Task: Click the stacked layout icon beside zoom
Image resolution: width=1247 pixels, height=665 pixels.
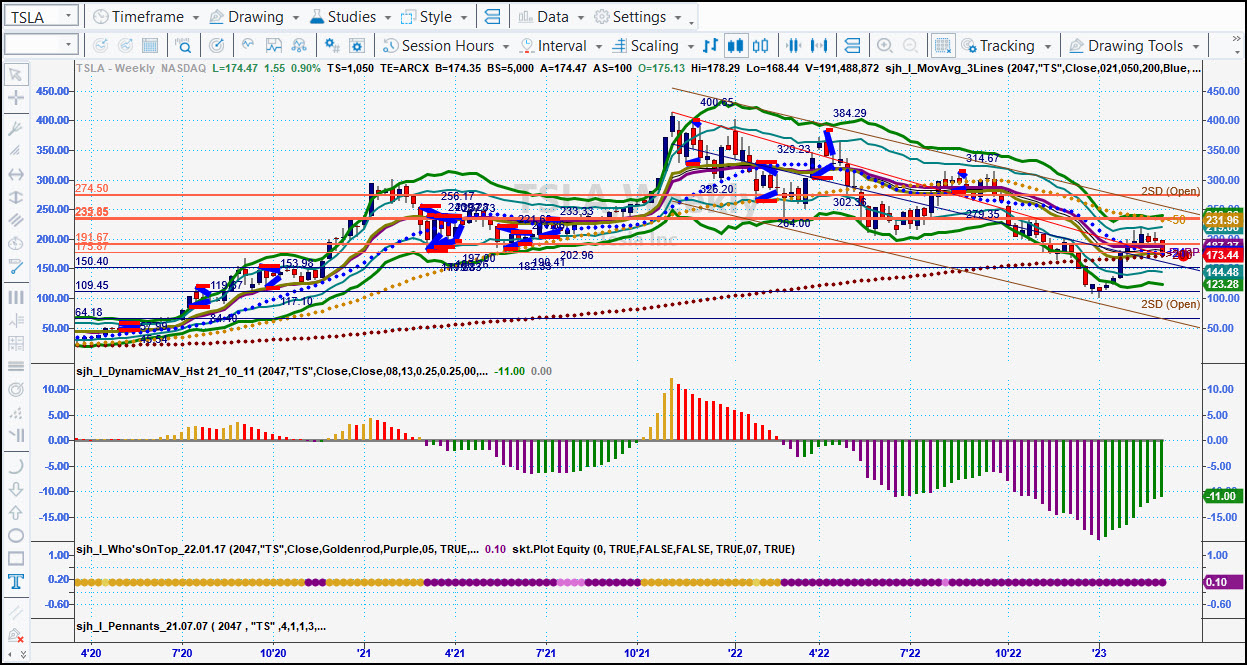Action: (852, 45)
